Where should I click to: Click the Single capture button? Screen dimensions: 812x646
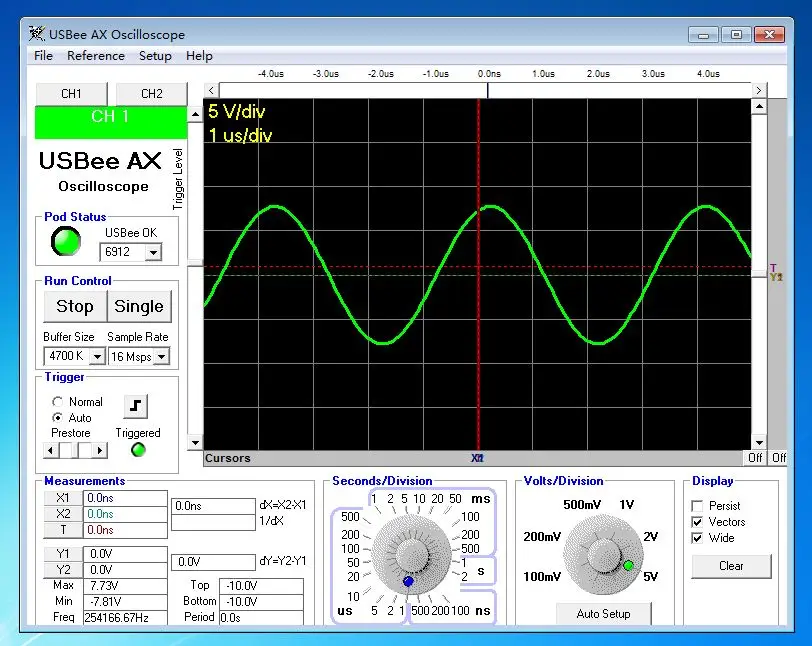[x=139, y=306]
